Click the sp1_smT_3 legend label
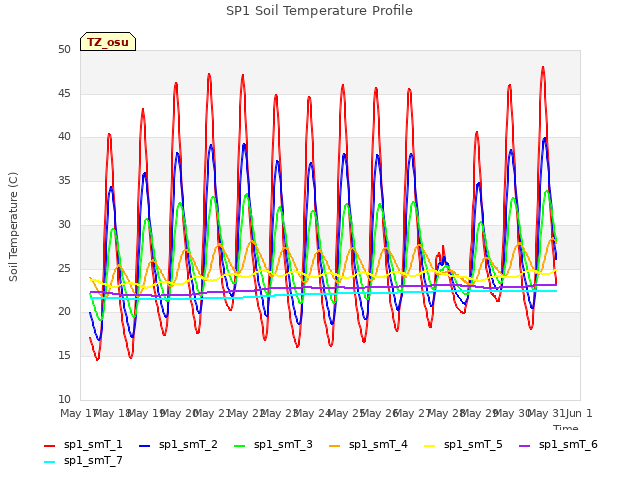Screen dimensions: 640x480 click(283, 444)
